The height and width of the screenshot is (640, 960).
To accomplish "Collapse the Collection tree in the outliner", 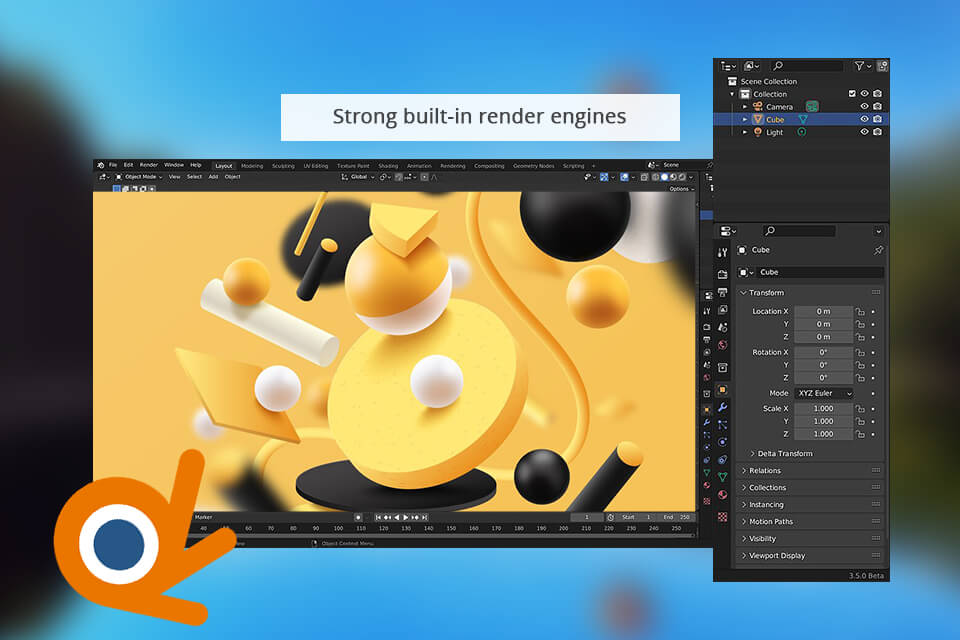I will pyautogui.click(x=732, y=94).
